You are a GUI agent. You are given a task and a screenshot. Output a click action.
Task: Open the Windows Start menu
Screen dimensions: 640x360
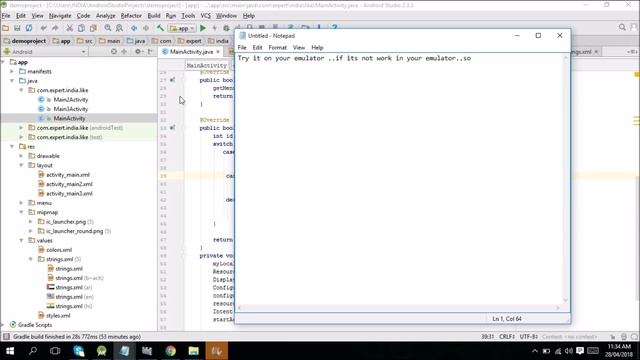tap(10, 351)
